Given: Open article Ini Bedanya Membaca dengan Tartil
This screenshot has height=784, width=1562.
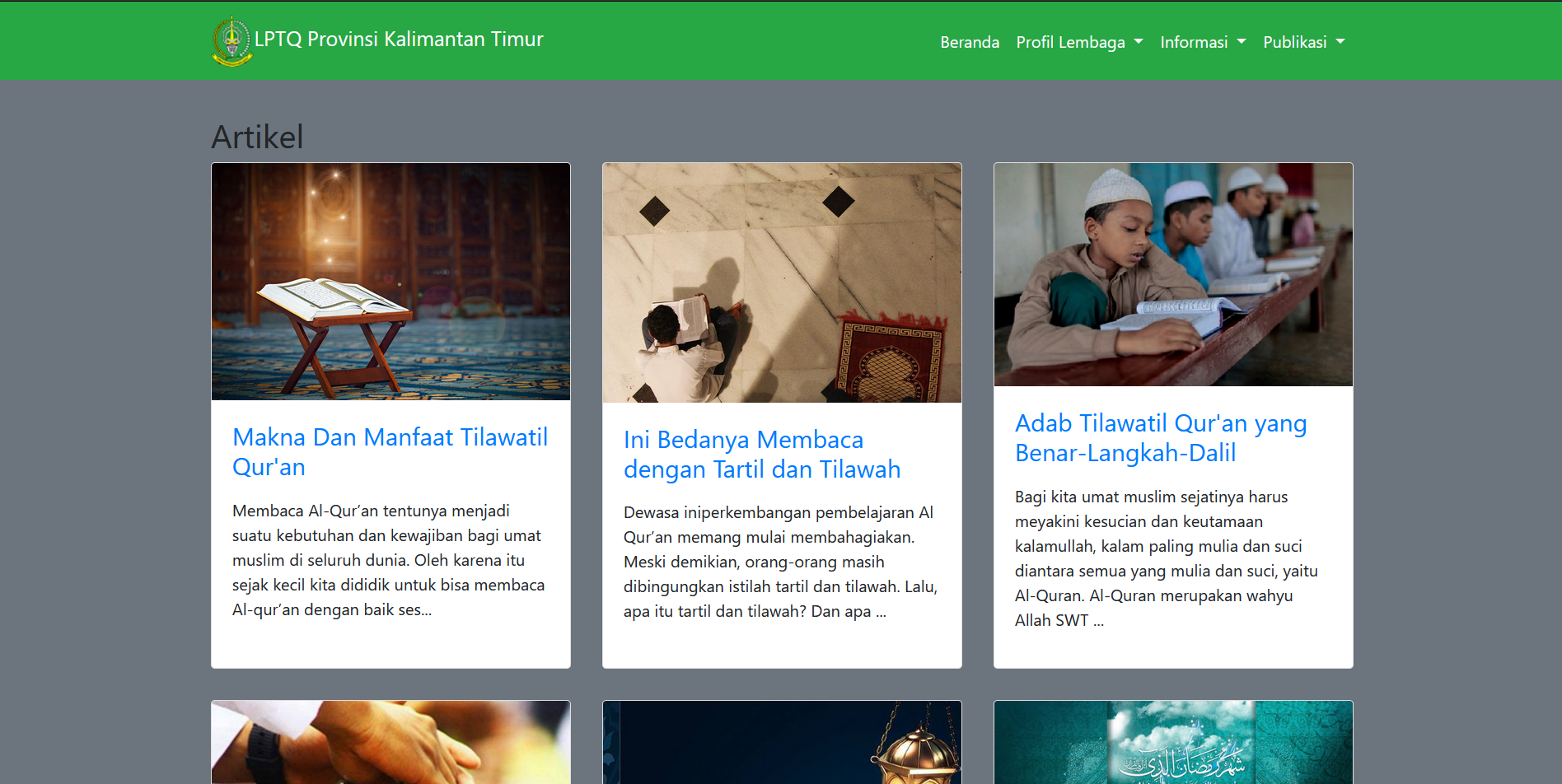Looking at the screenshot, I should (761, 455).
